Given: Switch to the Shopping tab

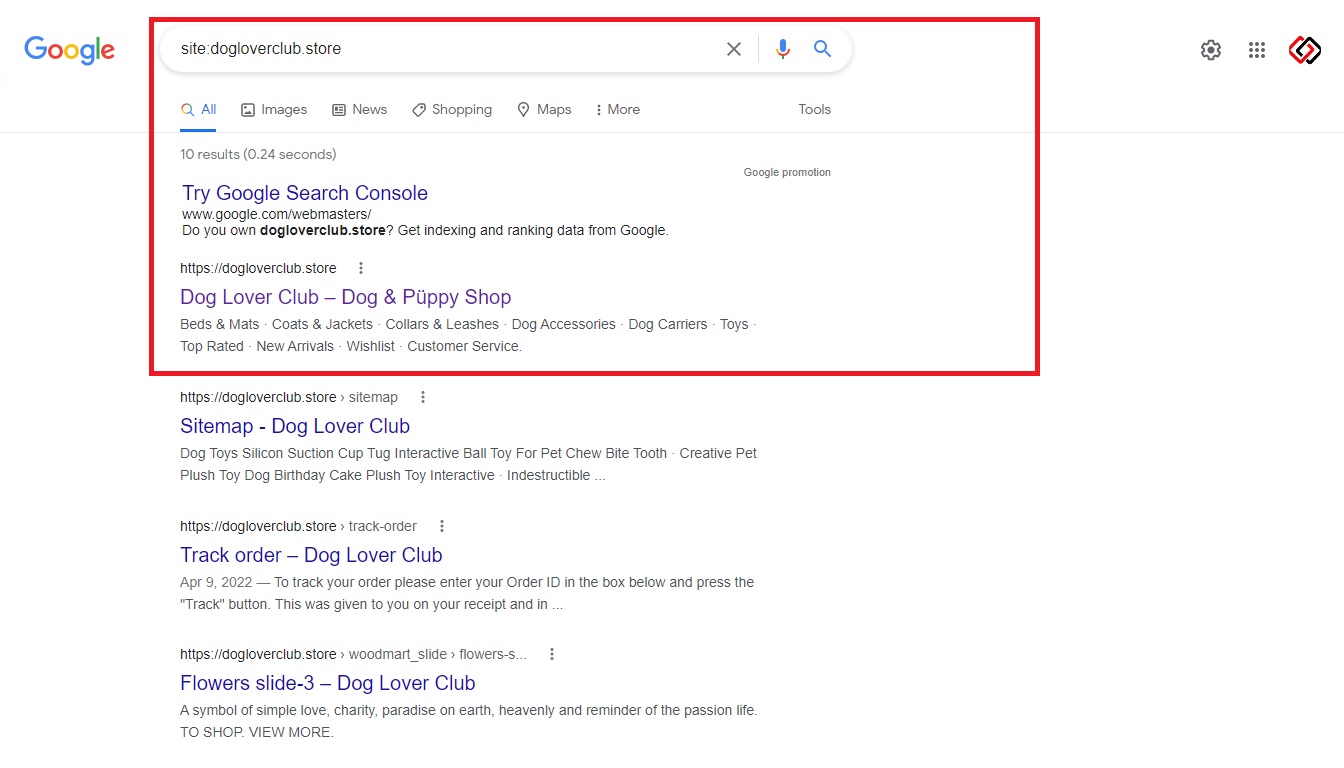Looking at the screenshot, I should (x=452, y=110).
